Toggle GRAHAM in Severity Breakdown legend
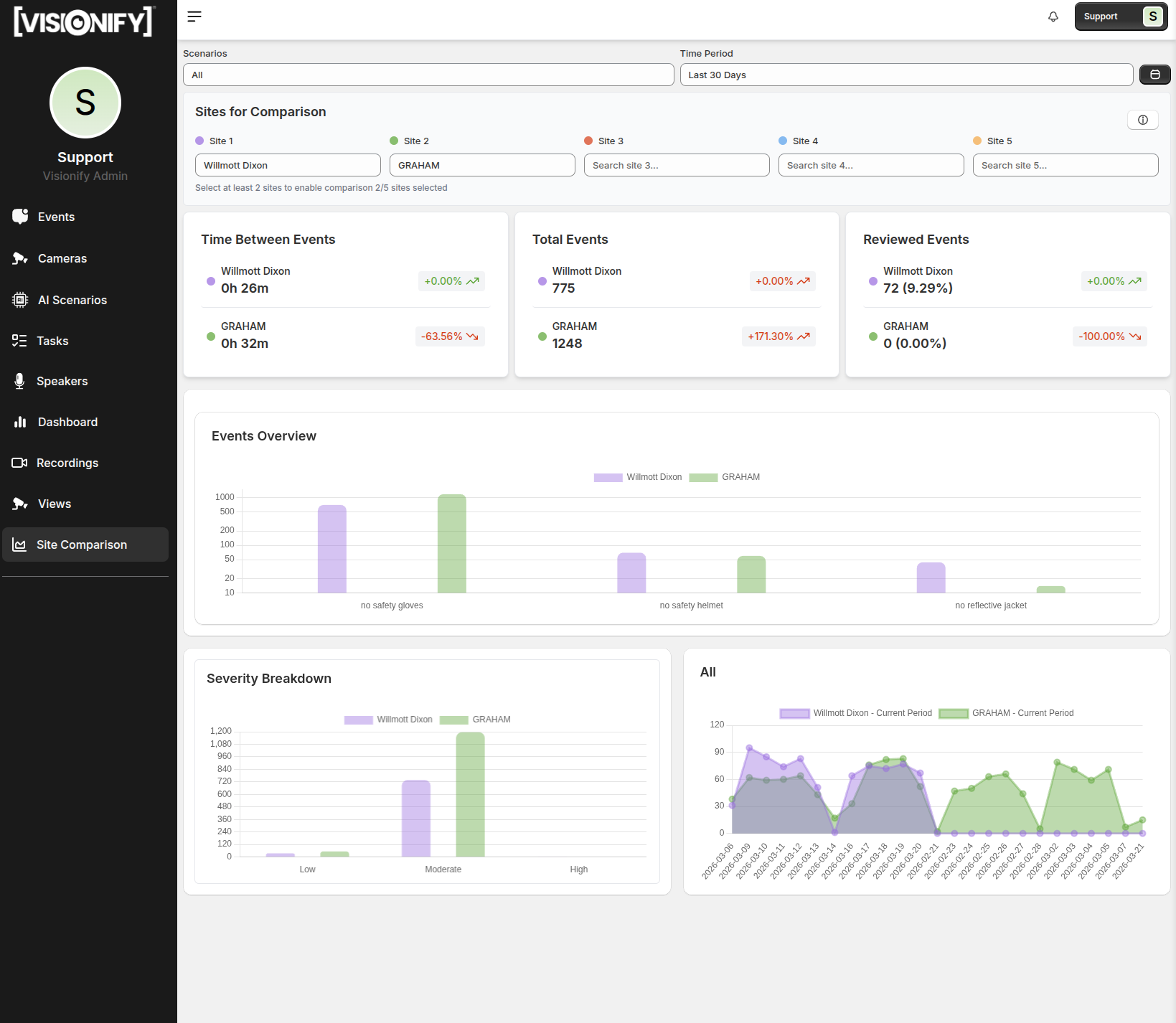Screen dimensions: 1176x1023 coord(475,720)
